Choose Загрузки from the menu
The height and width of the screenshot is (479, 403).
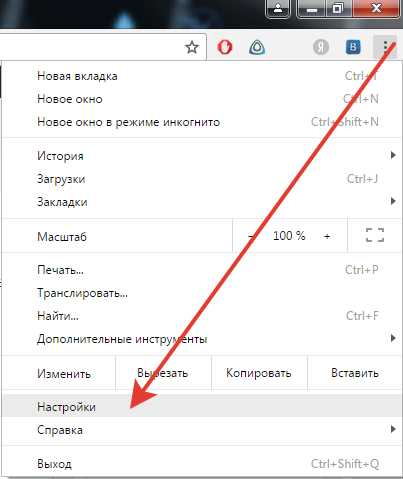[201, 179]
